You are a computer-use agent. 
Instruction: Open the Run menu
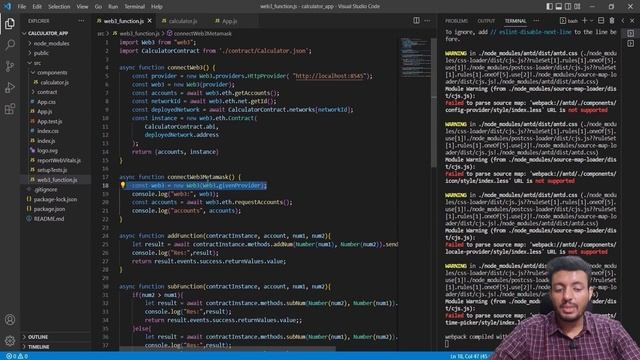coord(113,7)
